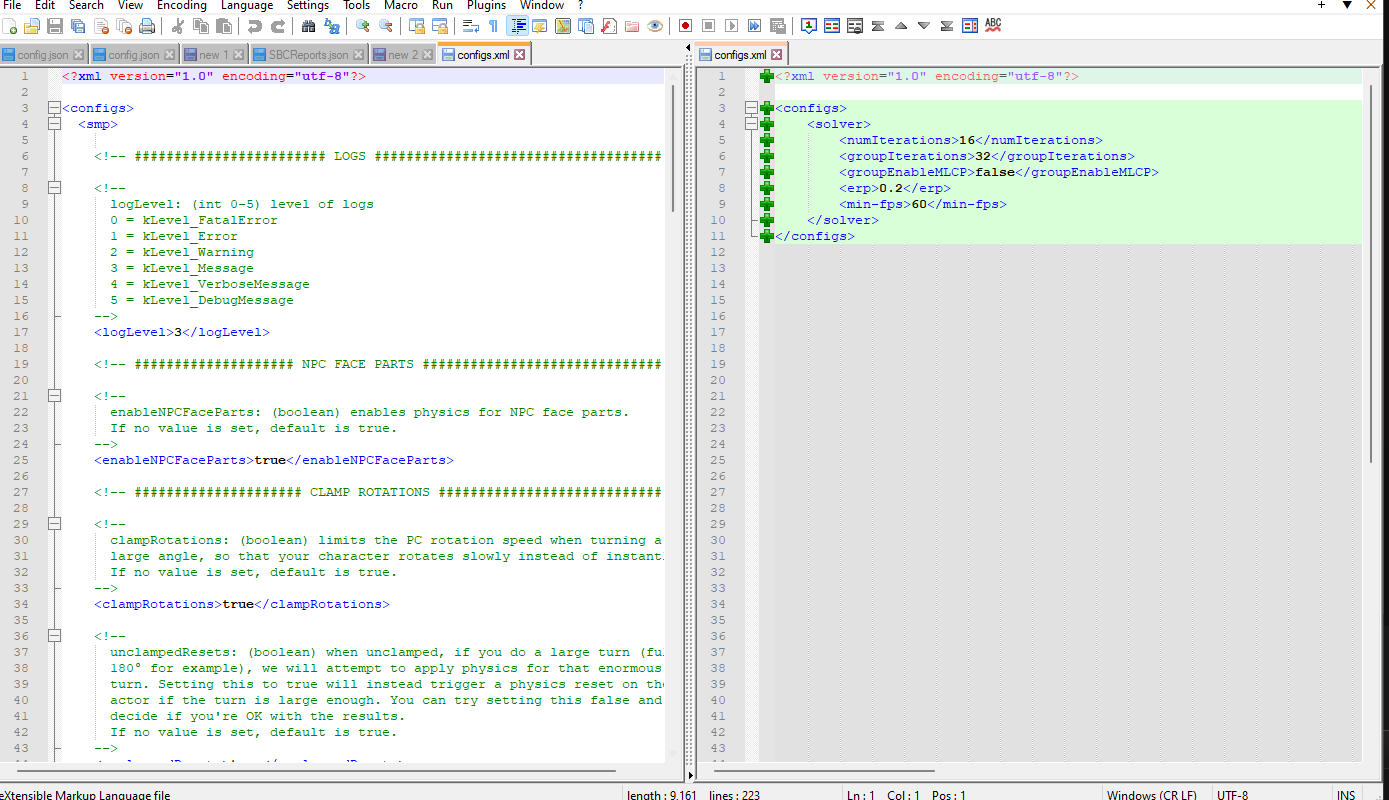Collapse the <configs> fold in left pane
The image size is (1389, 800).
(x=54, y=108)
